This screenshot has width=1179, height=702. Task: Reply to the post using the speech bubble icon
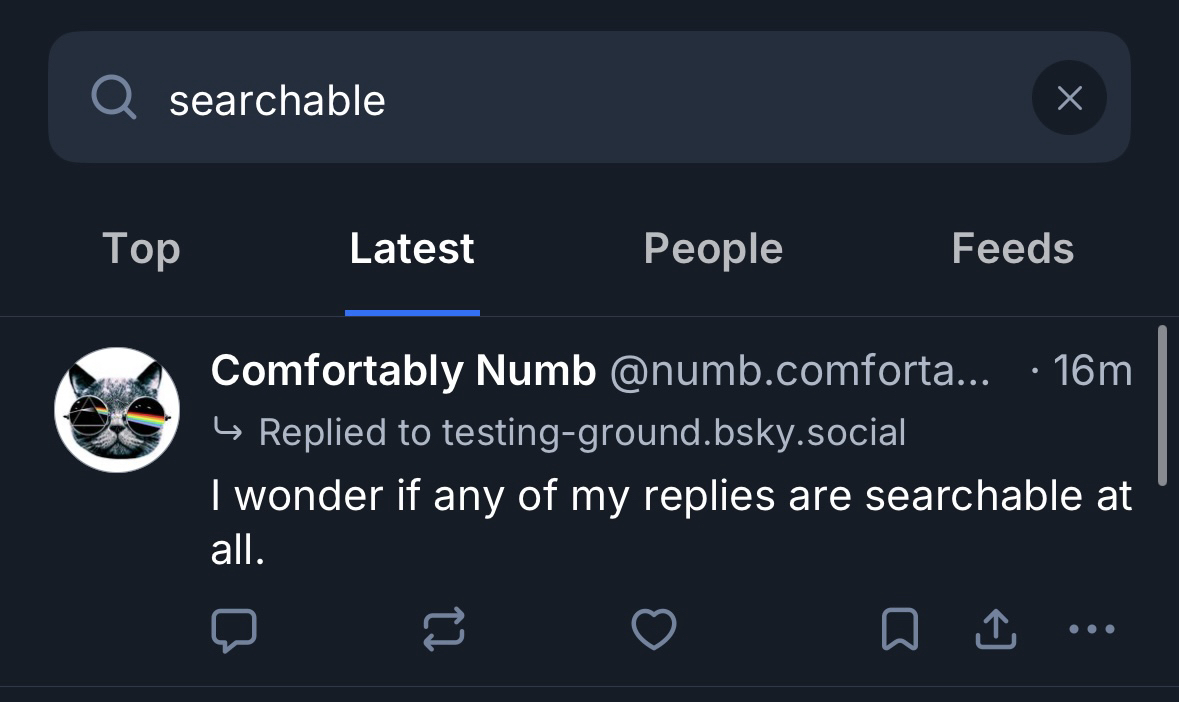pyautogui.click(x=234, y=630)
